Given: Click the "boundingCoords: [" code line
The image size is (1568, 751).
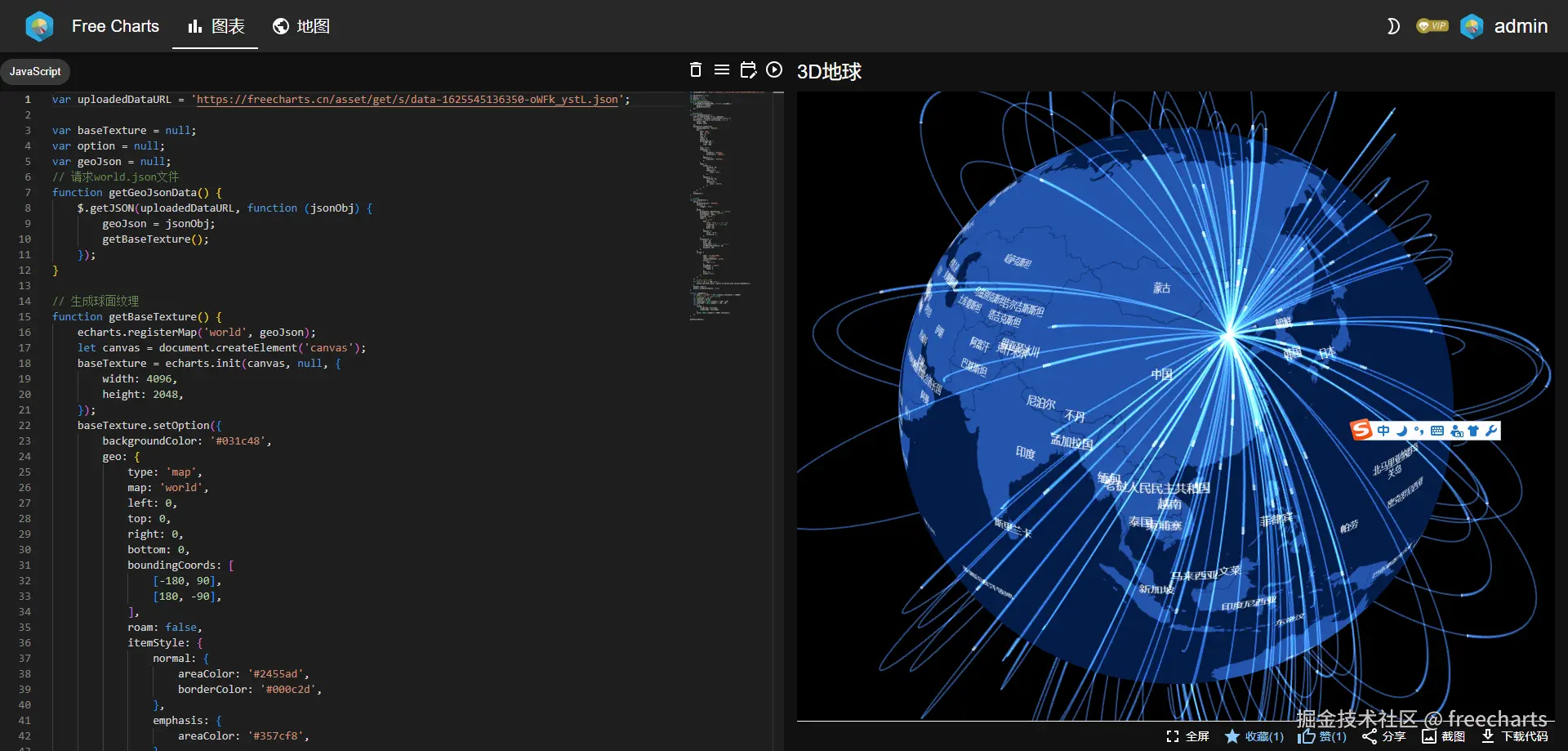Looking at the screenshot, I should (x=180, y=565).
